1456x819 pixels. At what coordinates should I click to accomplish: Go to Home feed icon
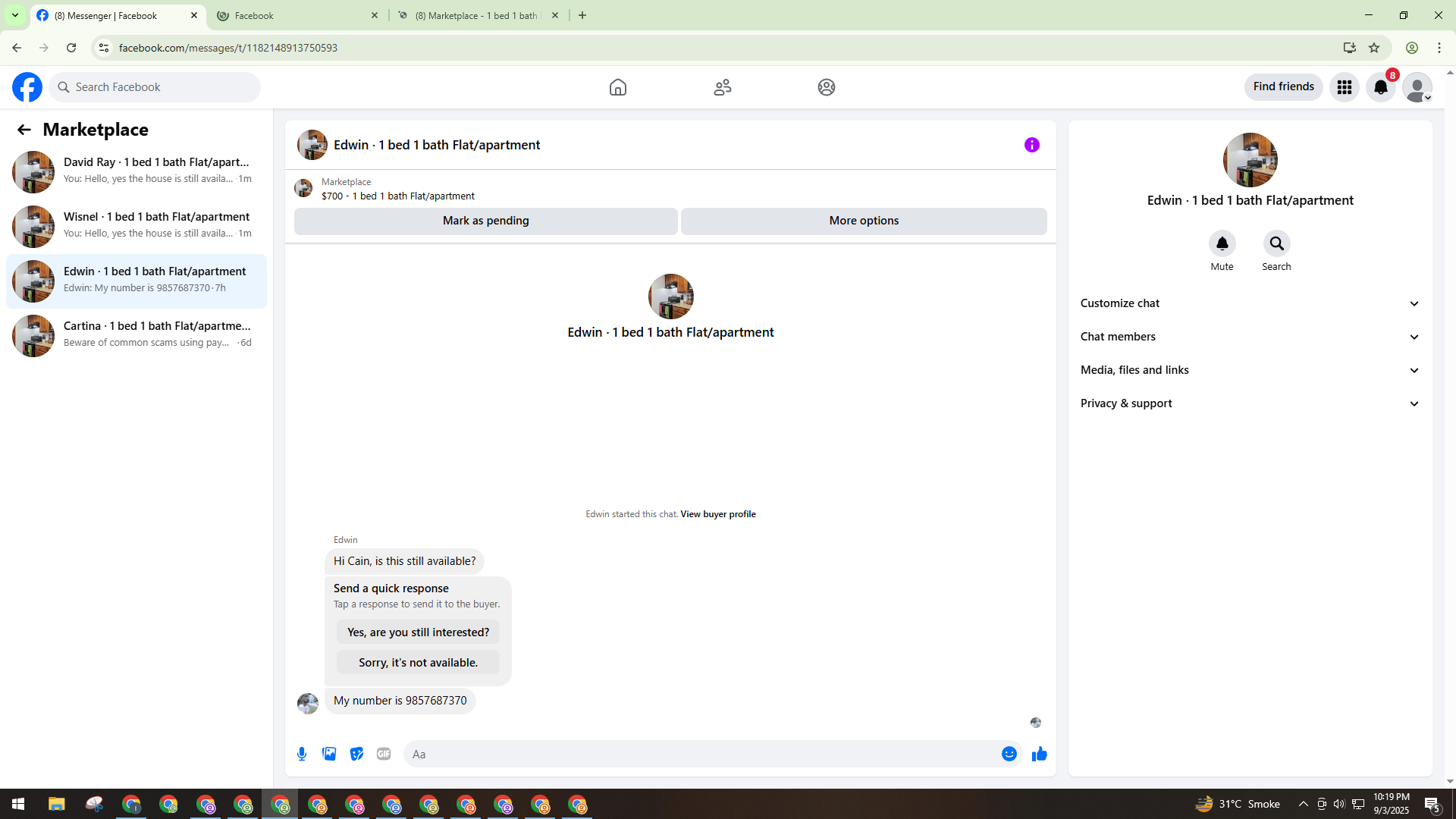[618, 87]
